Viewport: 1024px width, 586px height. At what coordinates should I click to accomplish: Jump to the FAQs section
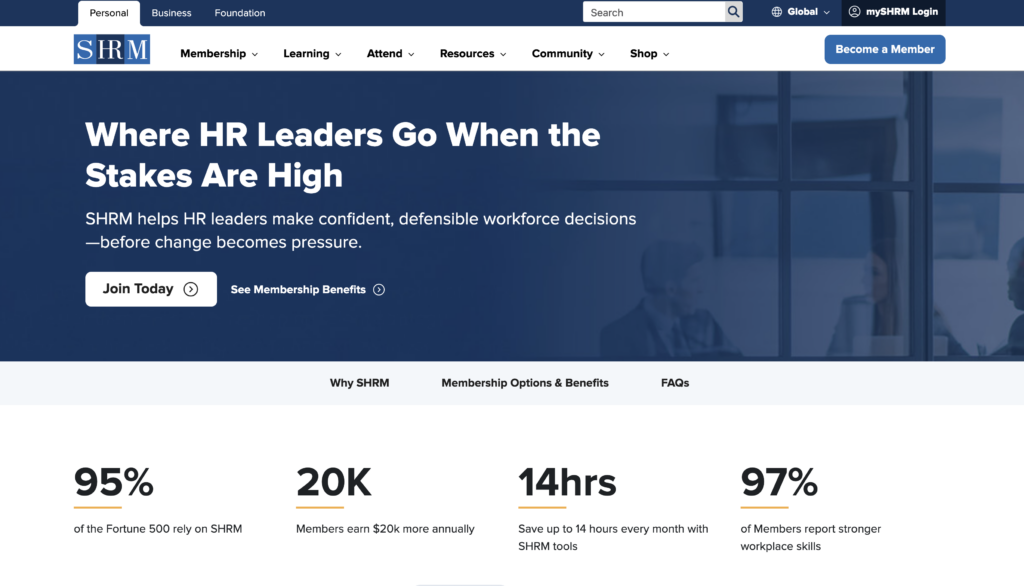[675, 383]
